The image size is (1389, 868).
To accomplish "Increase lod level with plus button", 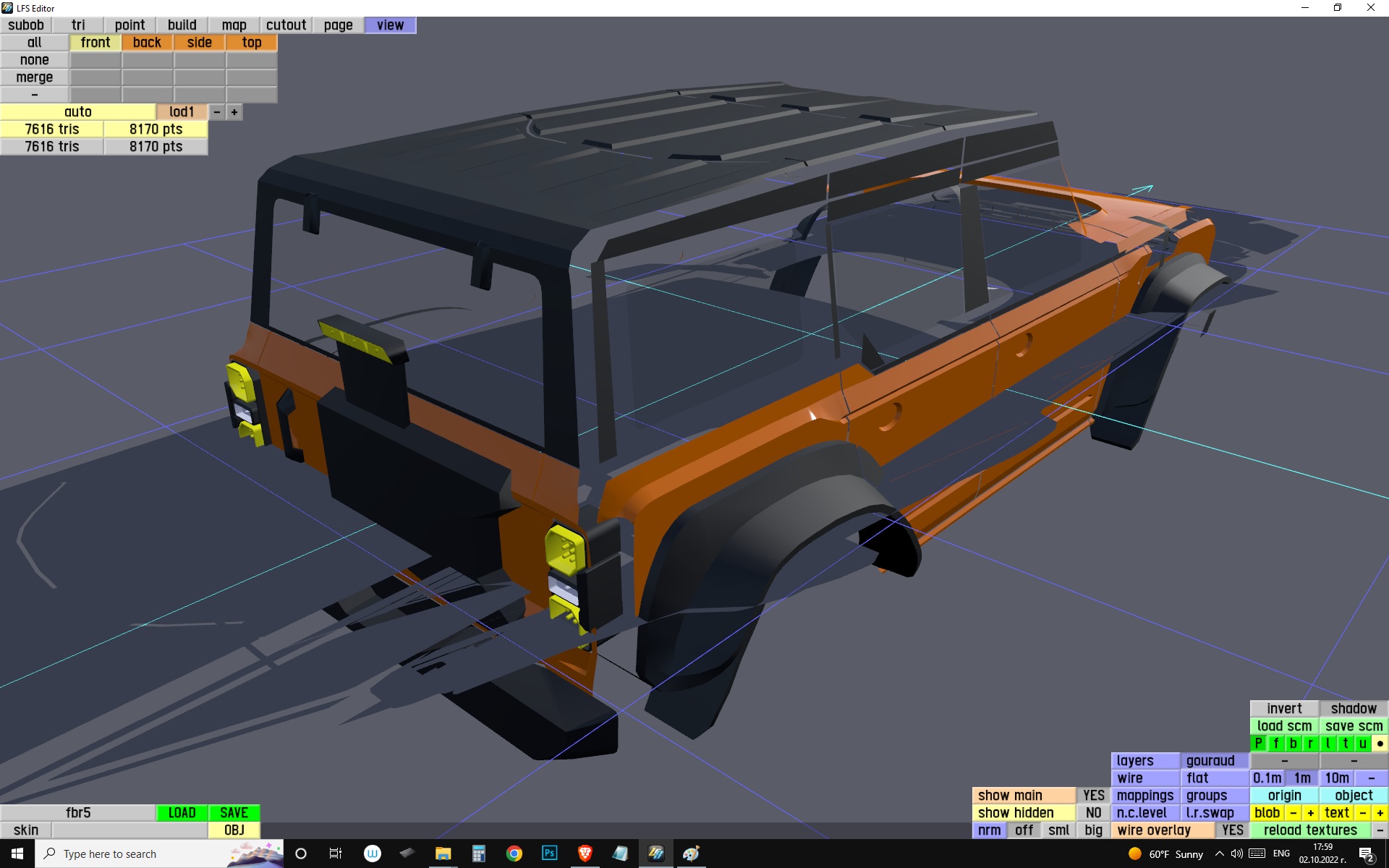I will (x=234, y=112).
